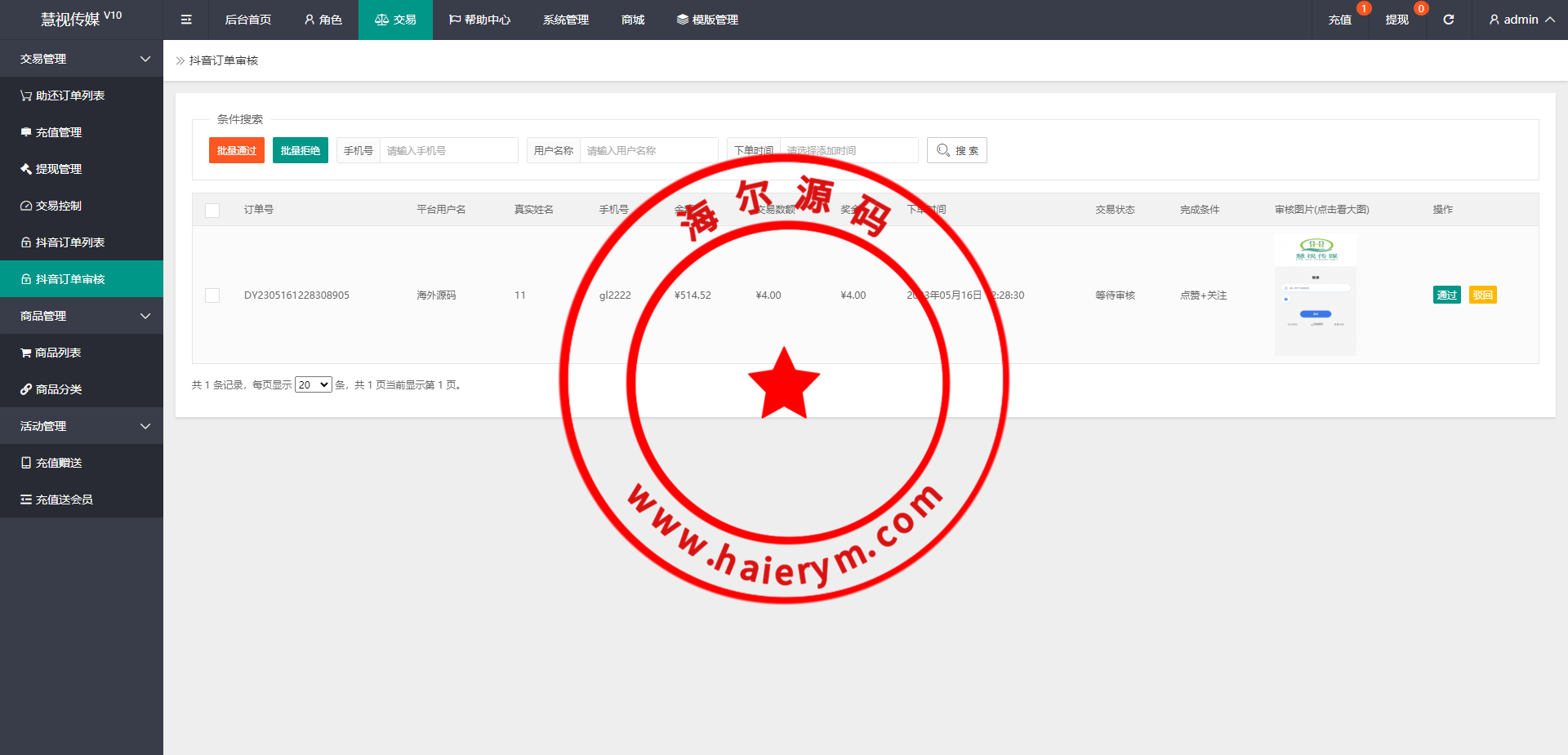Open the per-page record count dropdown
This screenshot has height=755, width=1568.
[313, 384]
